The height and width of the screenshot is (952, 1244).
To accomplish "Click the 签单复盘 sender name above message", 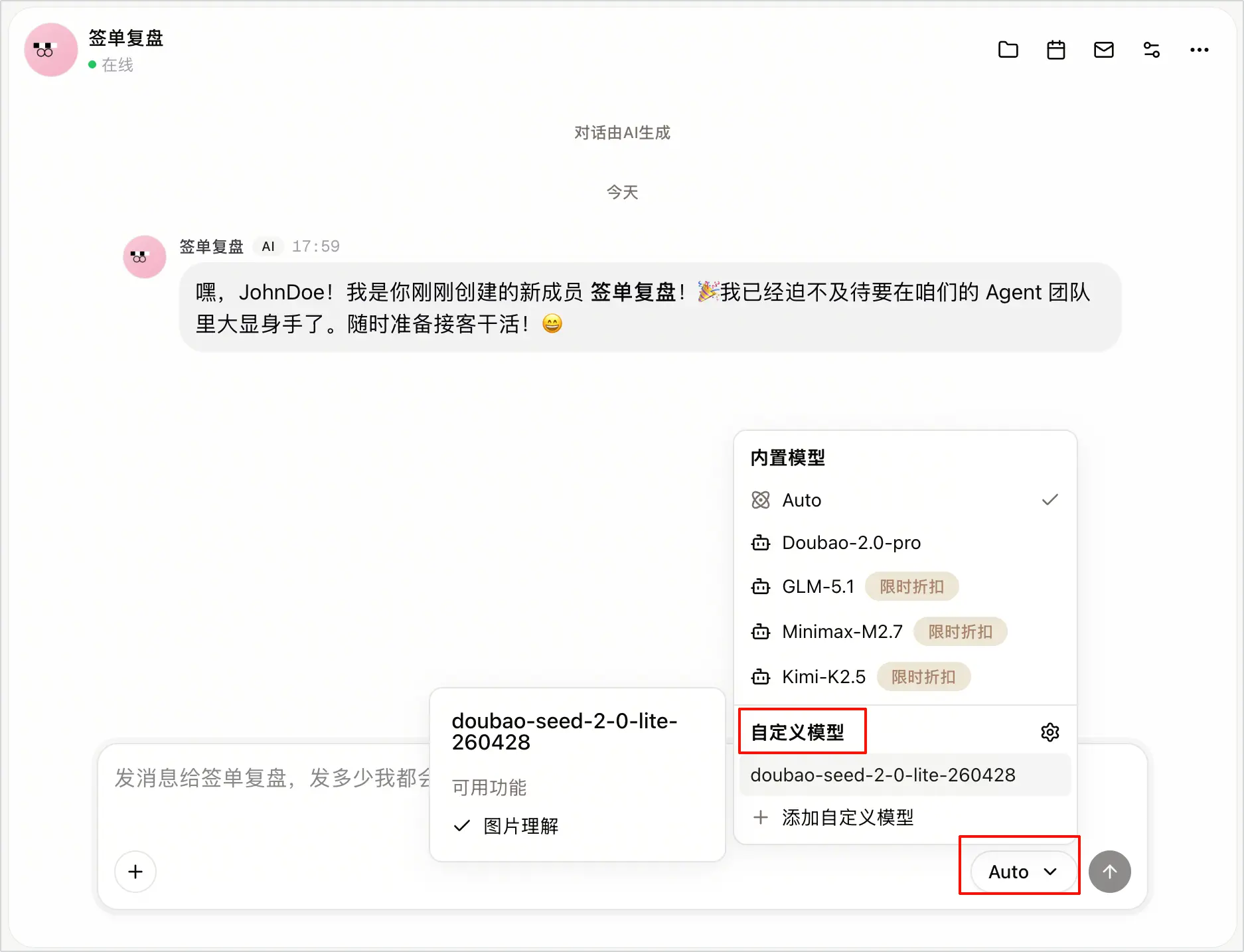I will tap(212, 246).
